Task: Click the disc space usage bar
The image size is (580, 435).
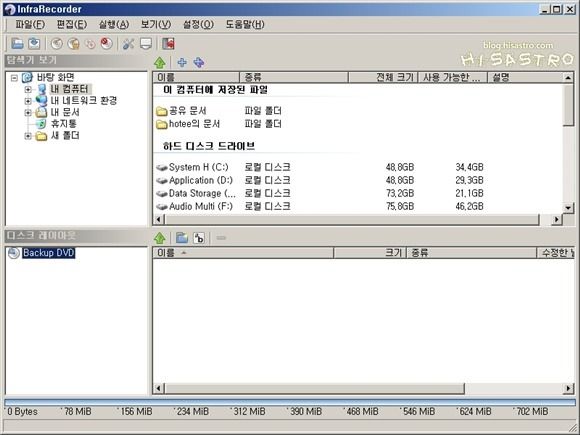Action: pos(290,402)
